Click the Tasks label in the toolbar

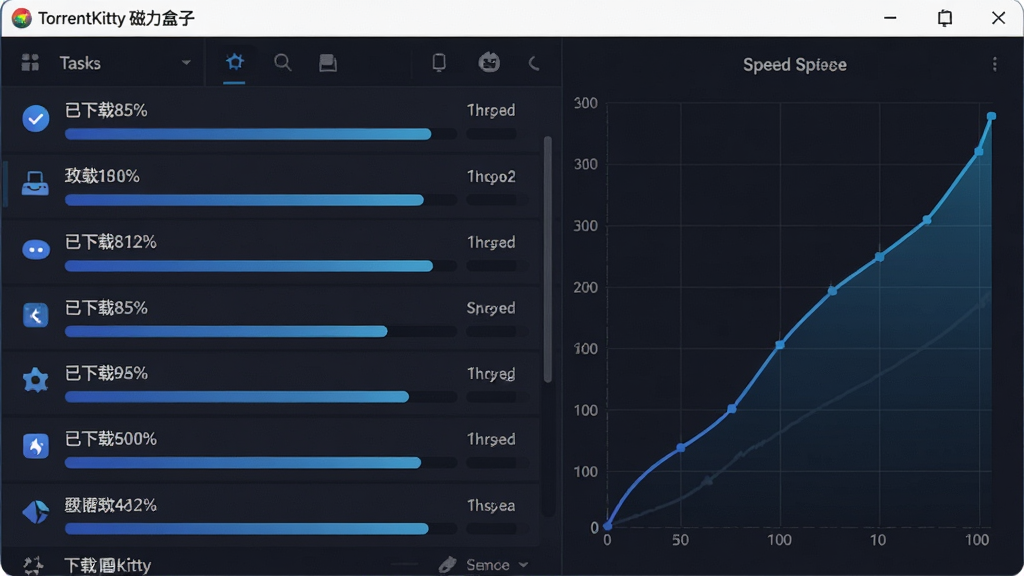pyautogui.click(x=80, y=63)
